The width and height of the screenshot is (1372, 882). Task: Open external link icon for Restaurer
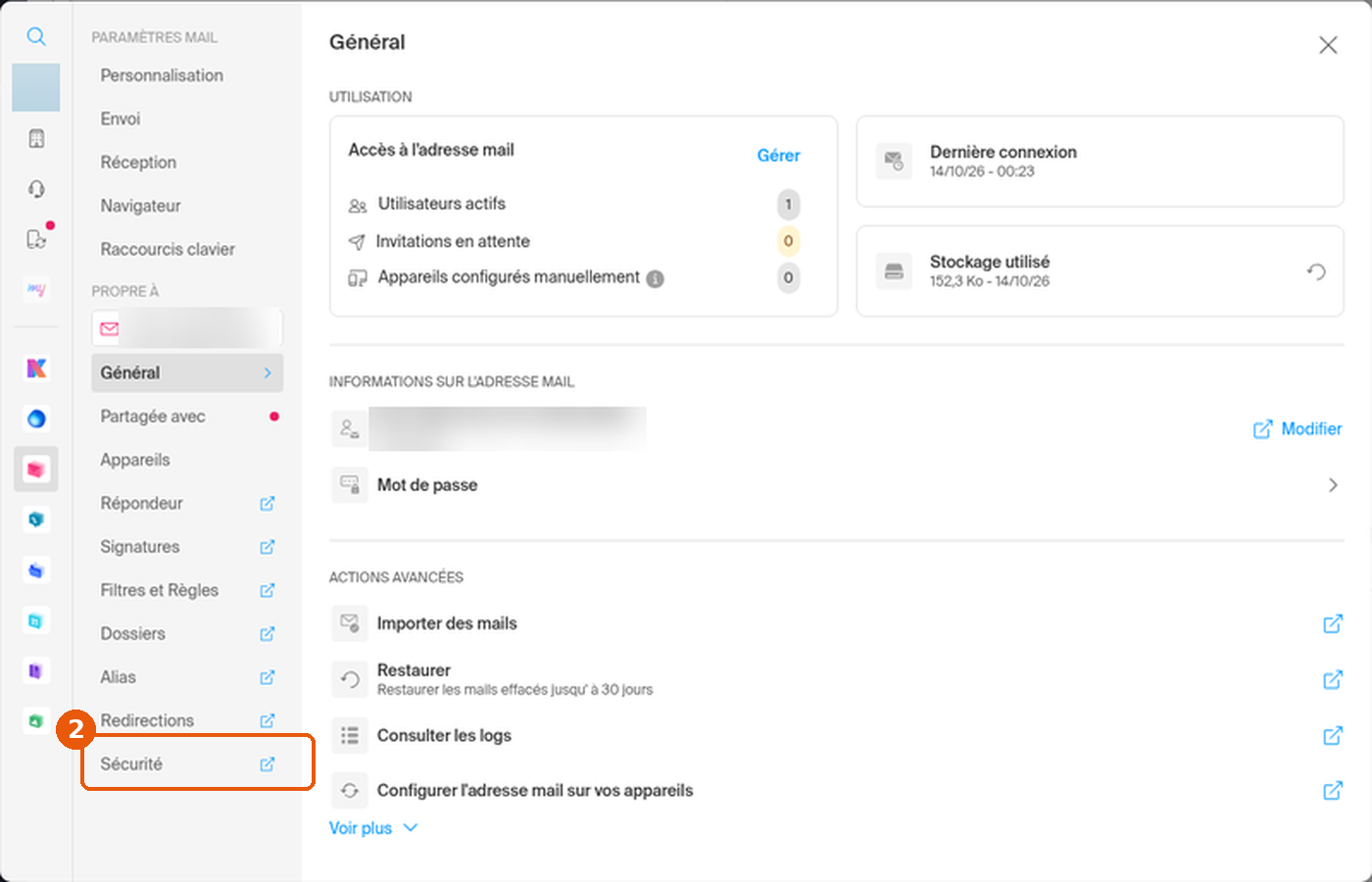[1333, 679]
